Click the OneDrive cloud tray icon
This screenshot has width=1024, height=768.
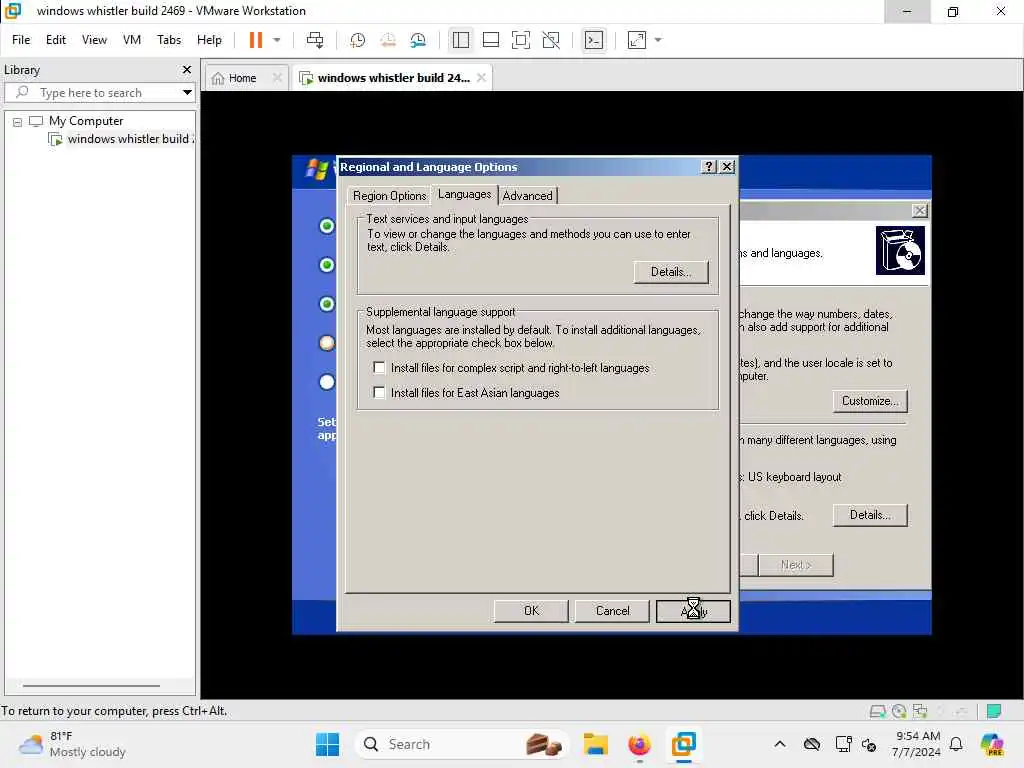pos(812,744)
